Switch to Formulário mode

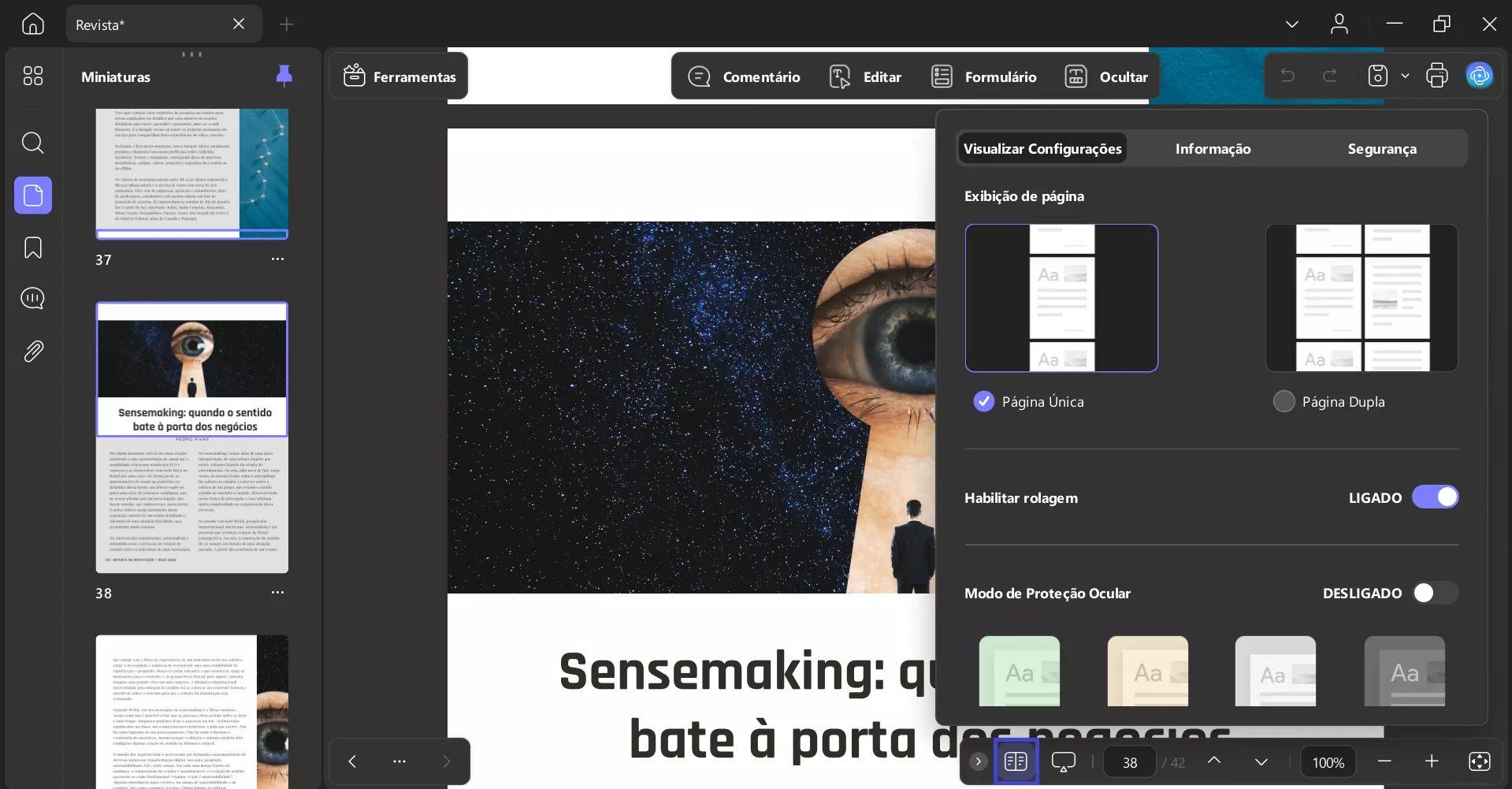click(x=983, y=76)
